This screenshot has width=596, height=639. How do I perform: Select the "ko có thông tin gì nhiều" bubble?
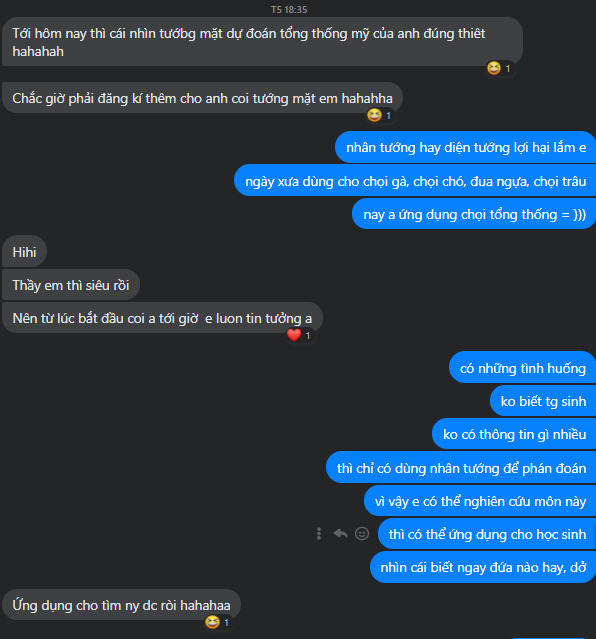[514, 434]
